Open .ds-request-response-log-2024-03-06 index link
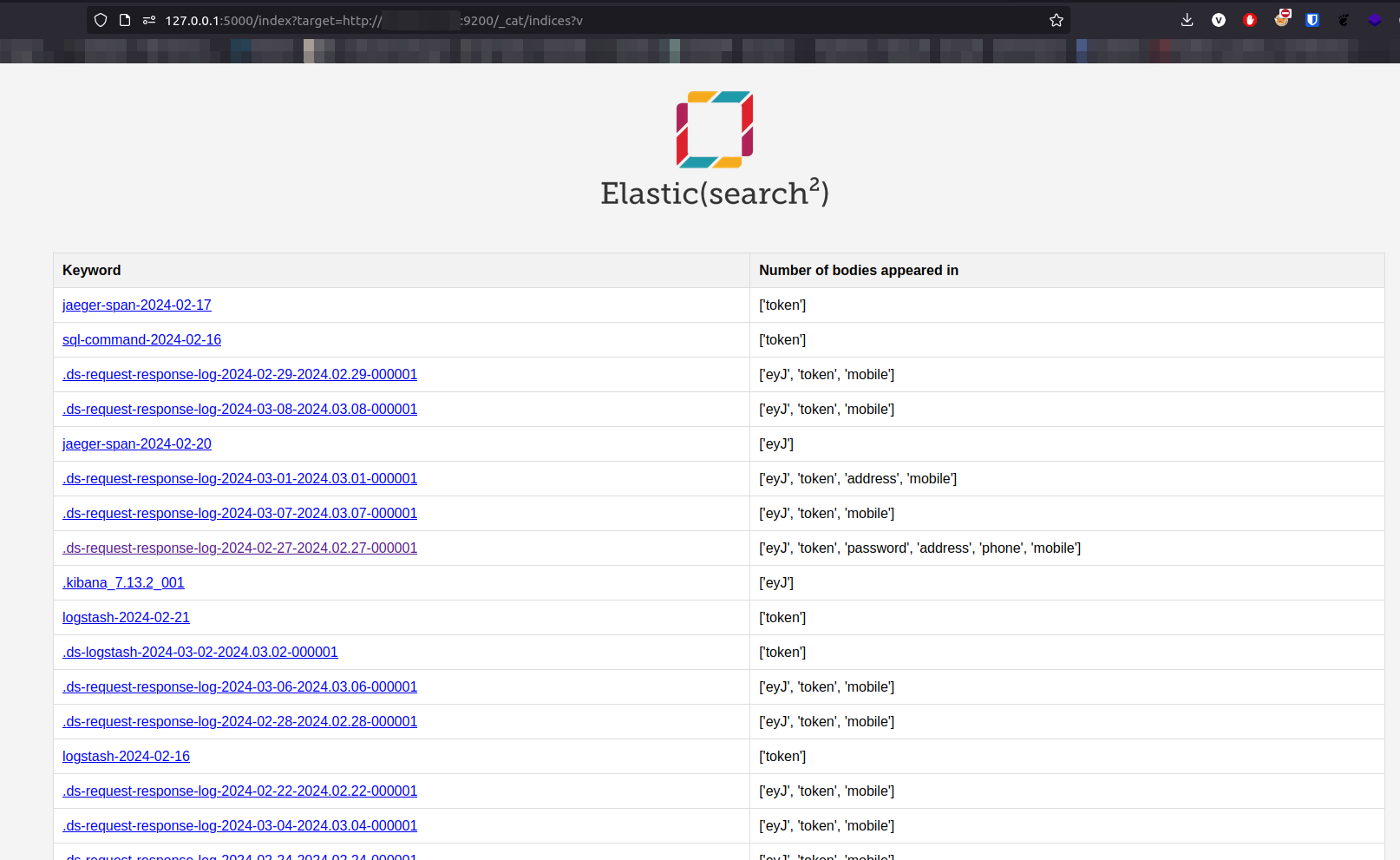This screenshot has width=1400, height=860. coord(239,686)
